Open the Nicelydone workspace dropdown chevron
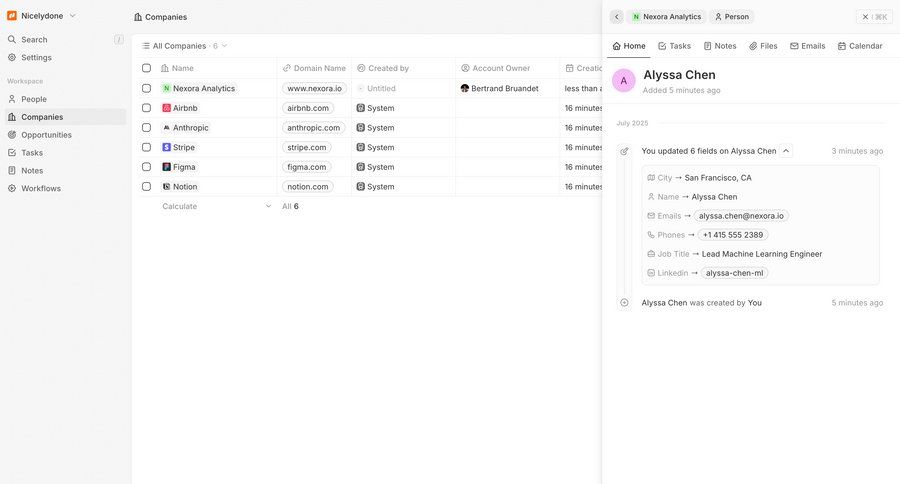The height and width of the screenshot is (484, 900). click(72, 16)
